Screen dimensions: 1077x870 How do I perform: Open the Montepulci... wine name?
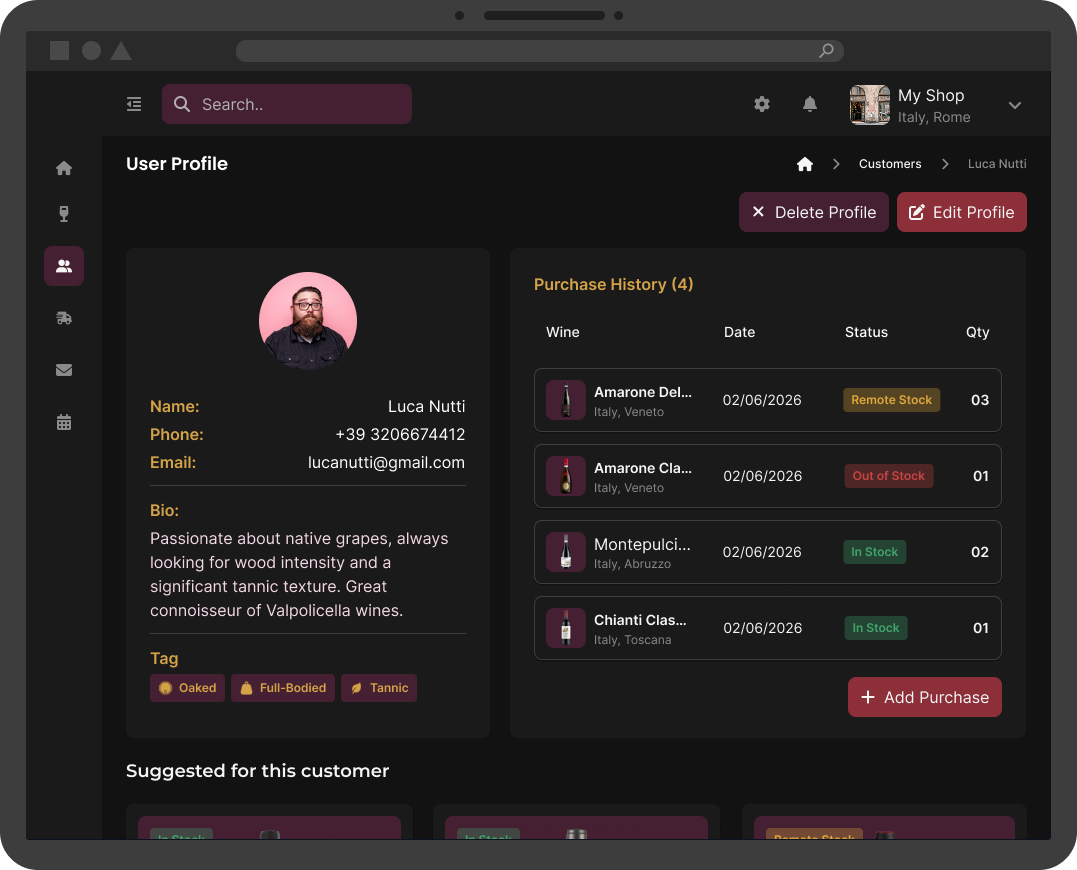[642, 545]
